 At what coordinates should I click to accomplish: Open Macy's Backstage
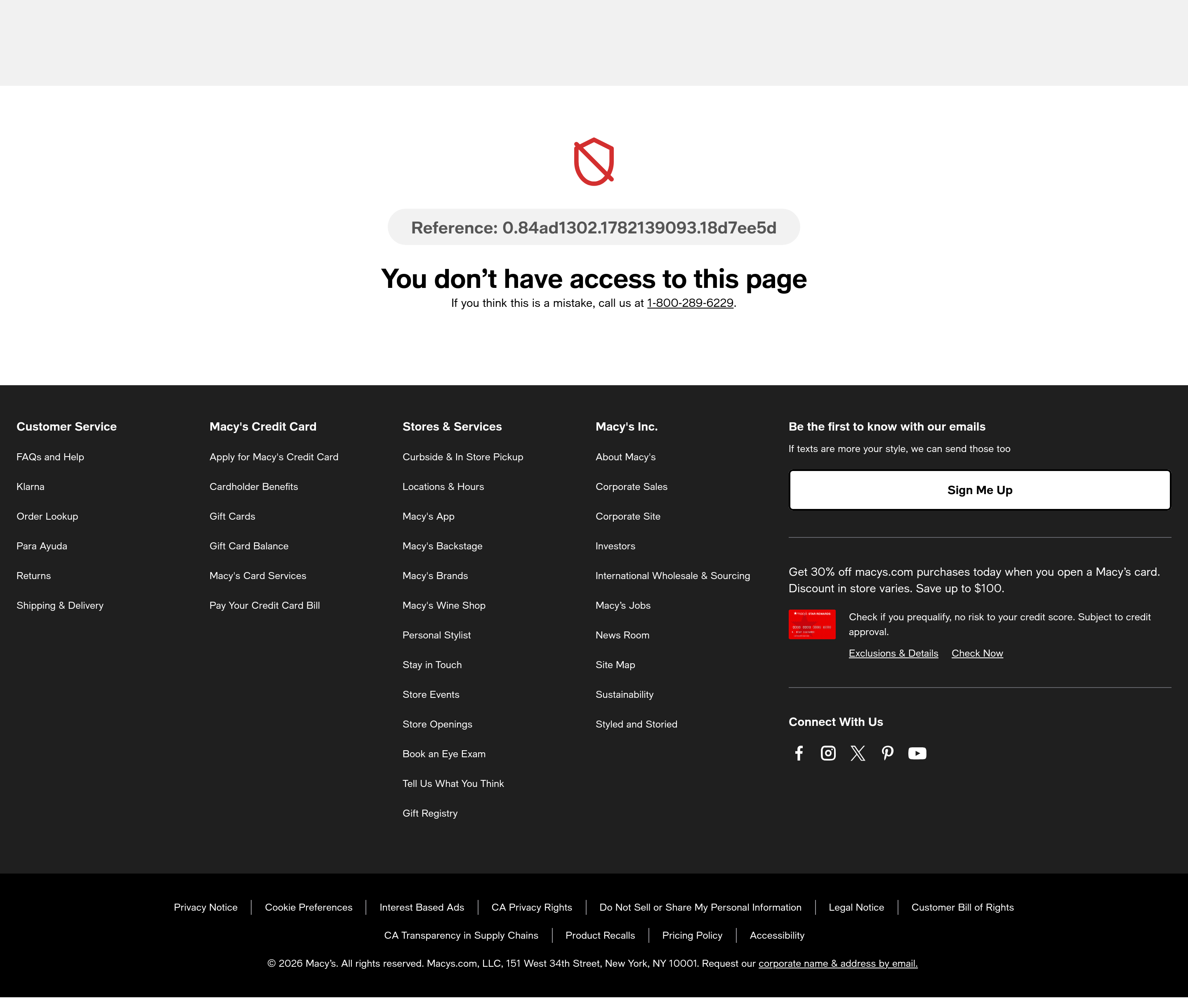pyautogui.click(x=442, y=546)
